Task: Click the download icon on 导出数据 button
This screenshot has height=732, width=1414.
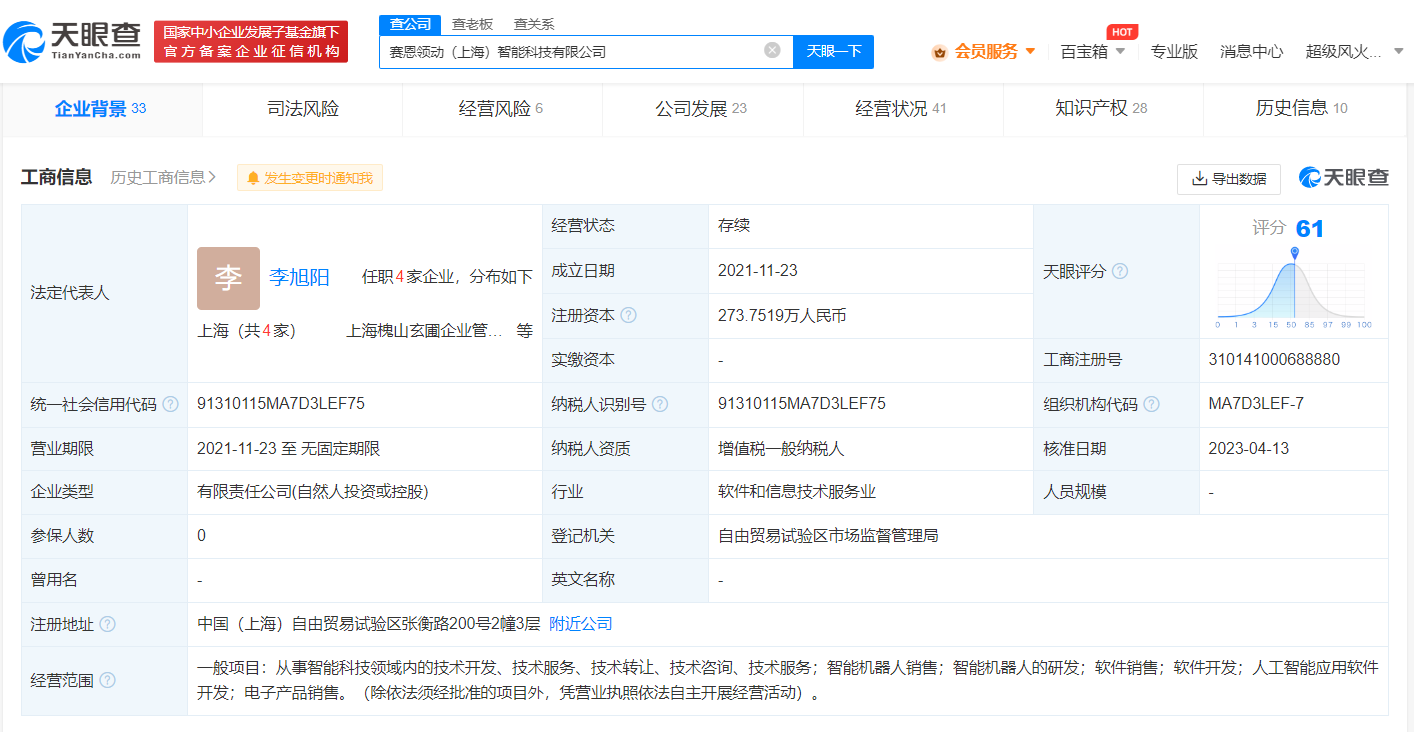Action: pyautogui.click(x=1198, y=179)
